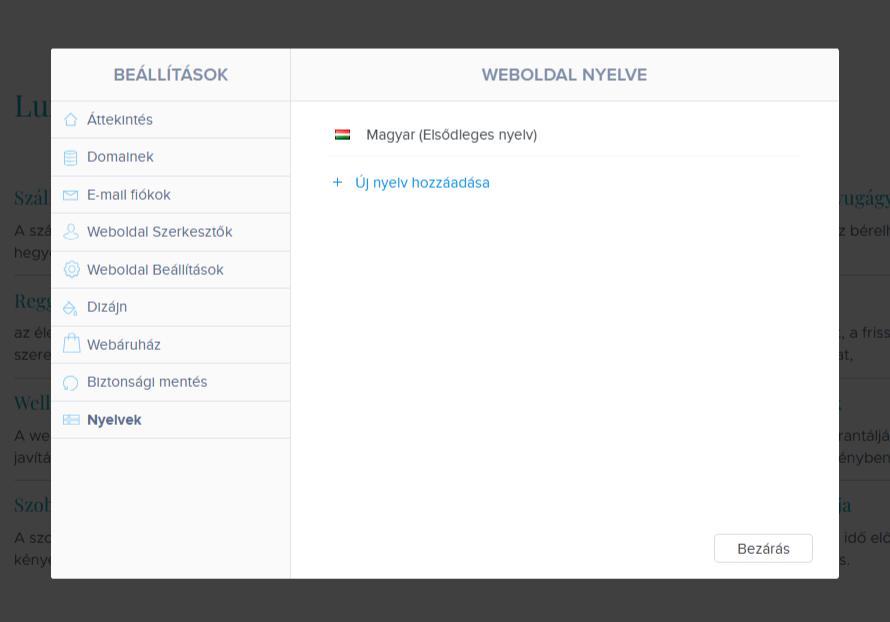
Task: Click Új nyelv hozzáadása link
Action: [x=422, y=183]
